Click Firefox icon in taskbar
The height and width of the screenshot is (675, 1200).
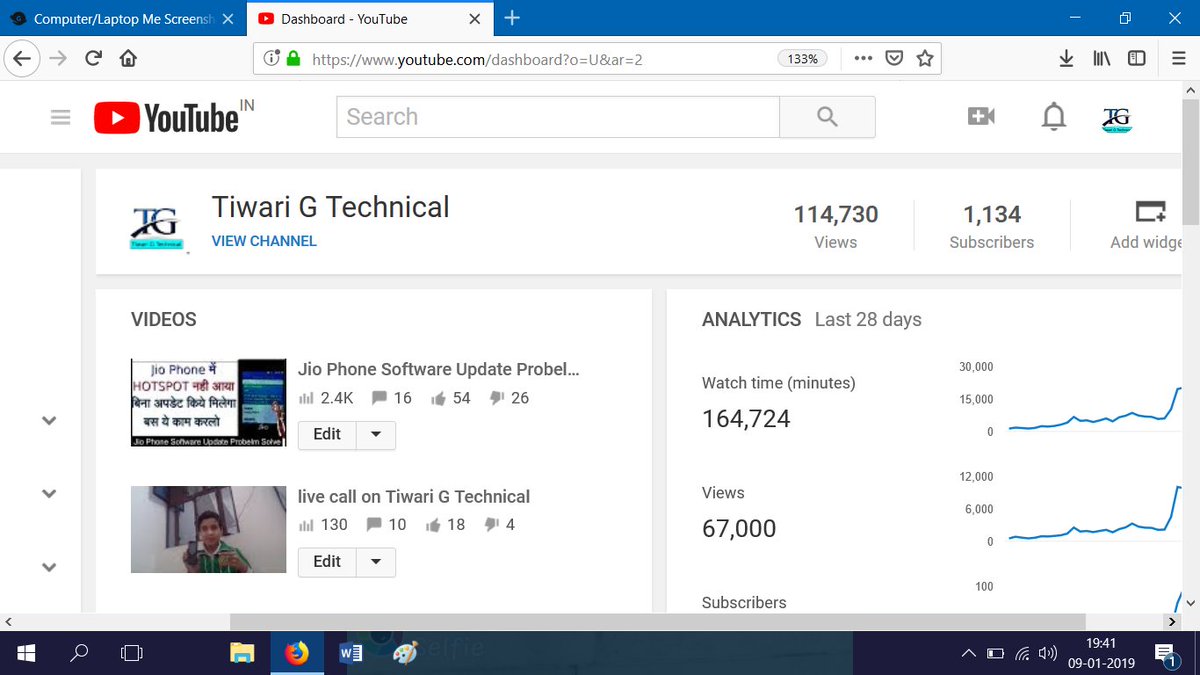click(x=297, y=653)
